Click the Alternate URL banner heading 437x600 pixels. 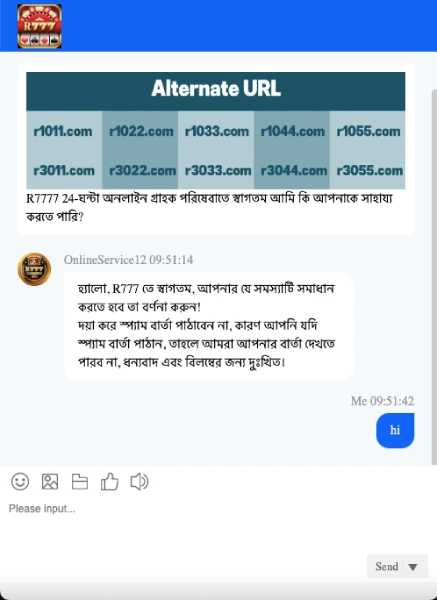tap(216, 89)
